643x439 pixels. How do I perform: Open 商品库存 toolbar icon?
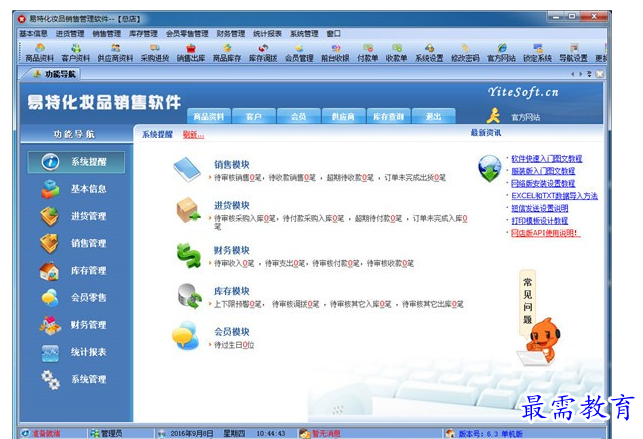(x=227, y=53)
